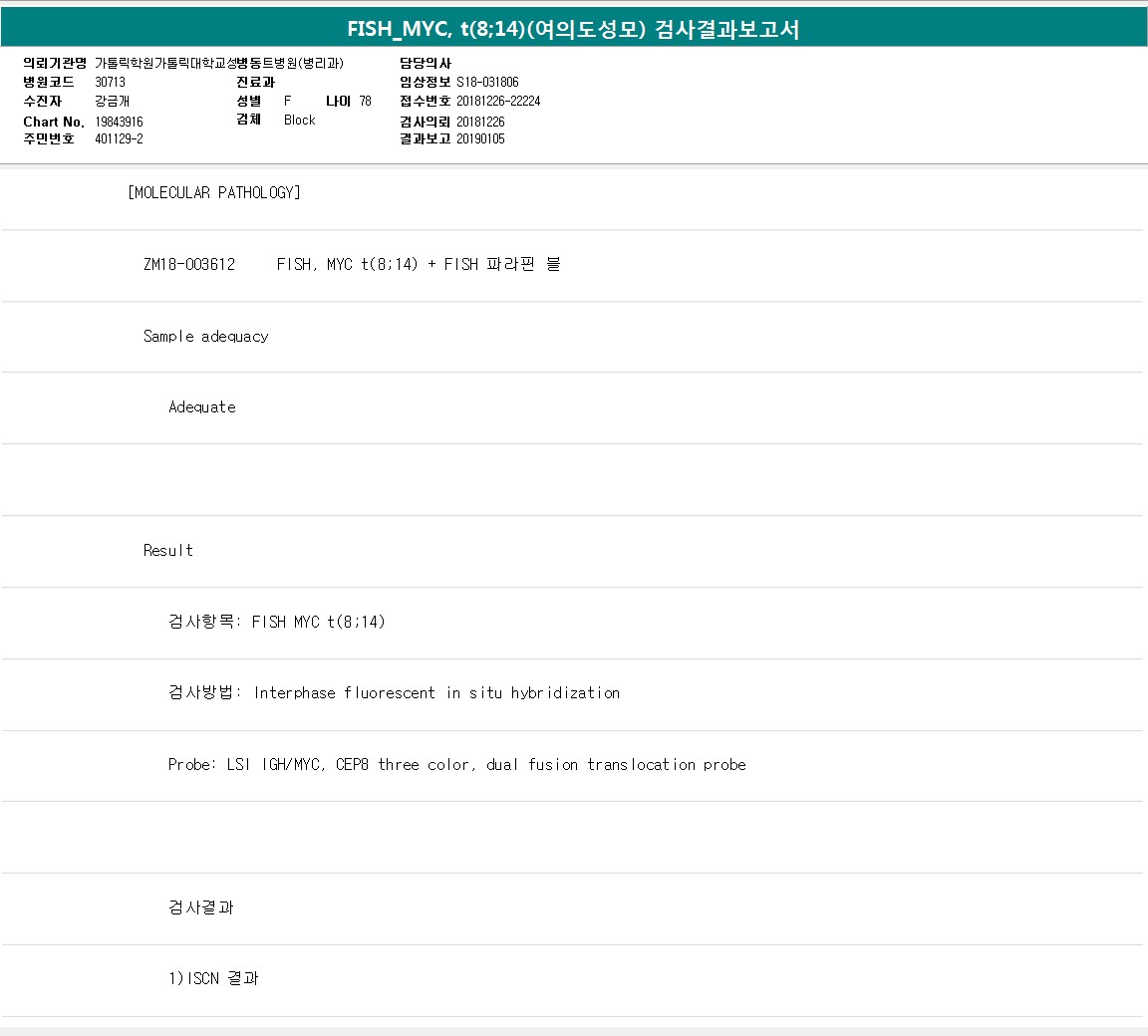Viewport: 1148px width, 1036px height.
Task: Click the case number ZM18-003612
Action: pyautogui.click(x=189, y=264)
